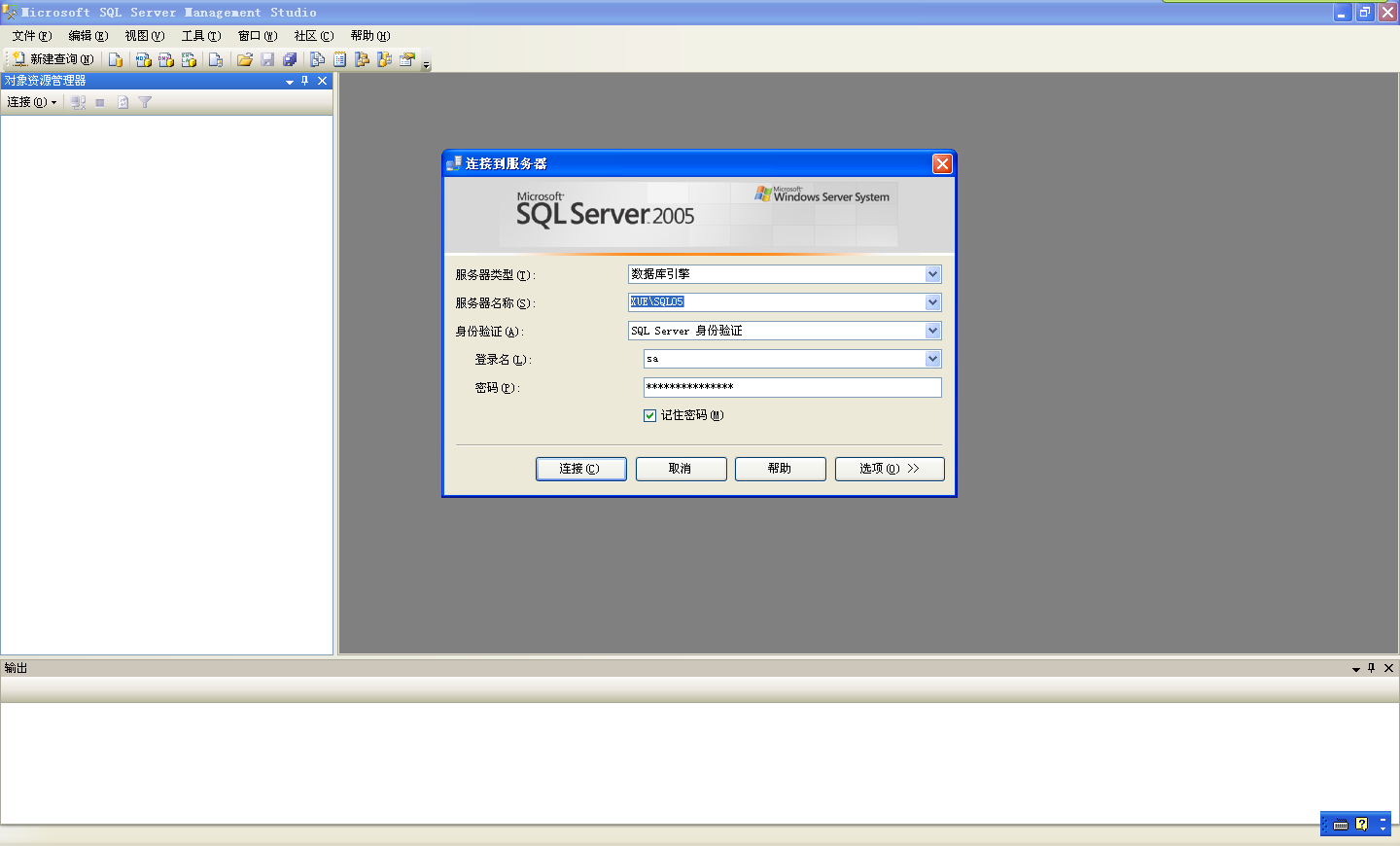Image resolution: width=1400 pixels, height=846 pixels.
Task: Click the Save floppy disk icon
Action: click(x=267, y=59)
